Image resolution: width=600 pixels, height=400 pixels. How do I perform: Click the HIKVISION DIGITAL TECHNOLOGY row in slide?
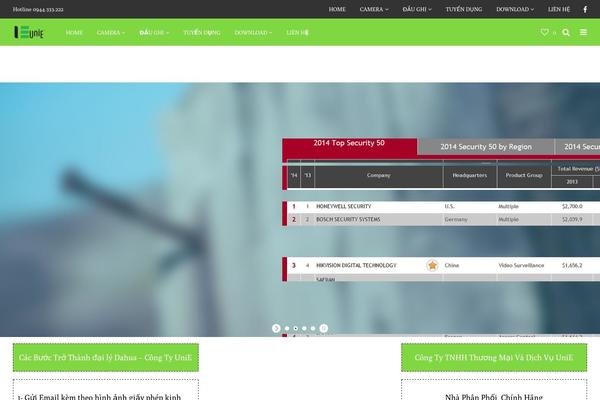[x=443, y=265]
